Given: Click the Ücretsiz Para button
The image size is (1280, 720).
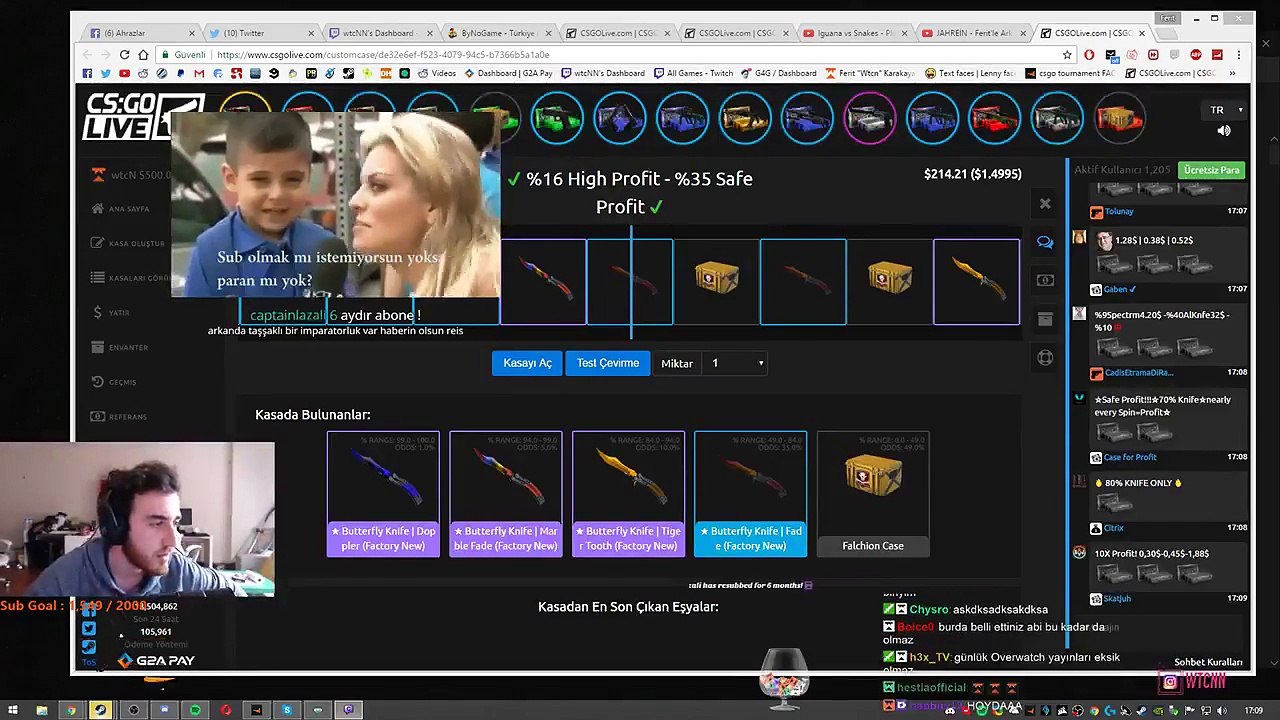Looking at the screenshot, I should tap(1211, 170).
